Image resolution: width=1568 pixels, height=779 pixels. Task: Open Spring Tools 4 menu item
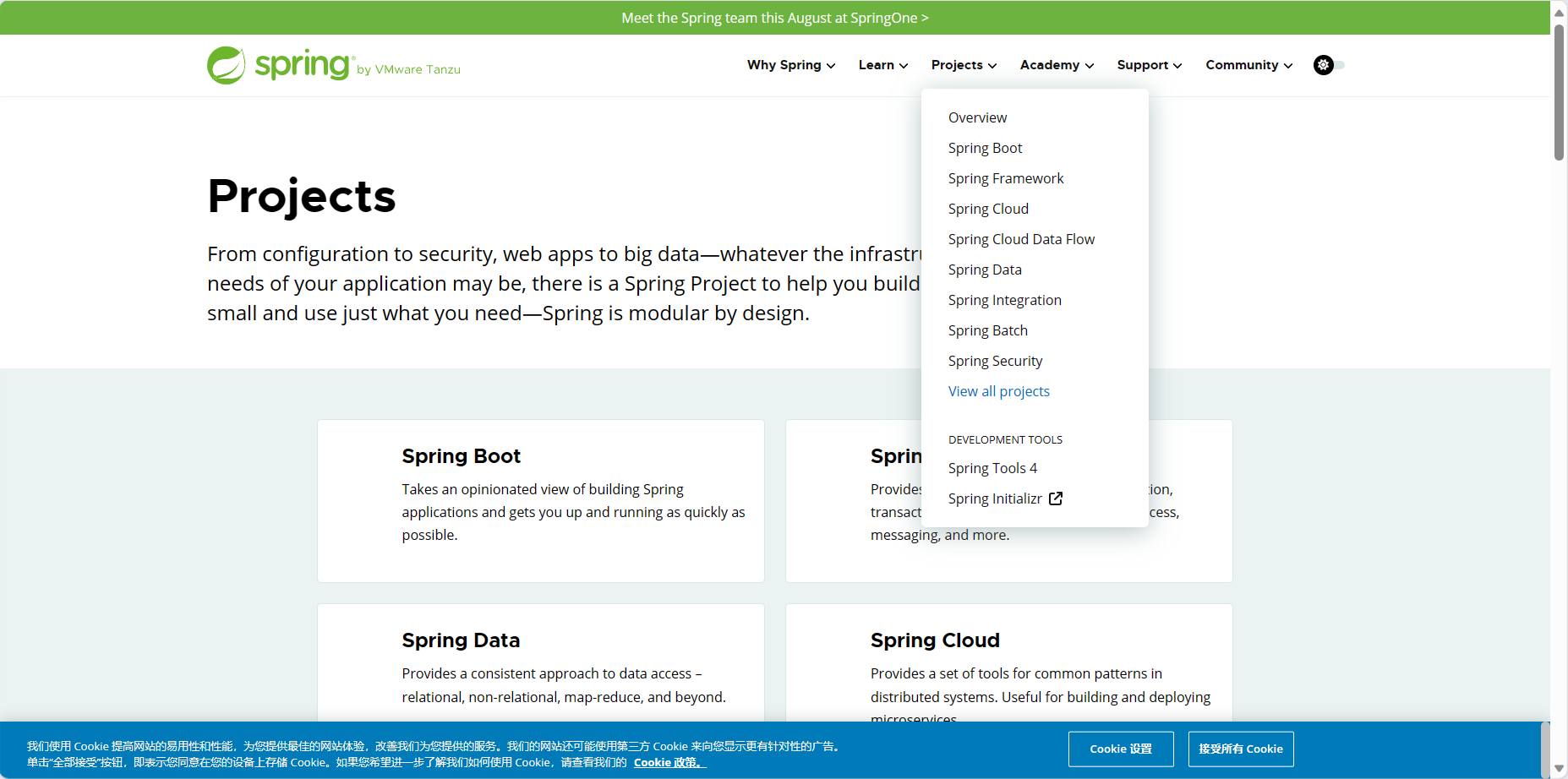click(x=992, y=468)
